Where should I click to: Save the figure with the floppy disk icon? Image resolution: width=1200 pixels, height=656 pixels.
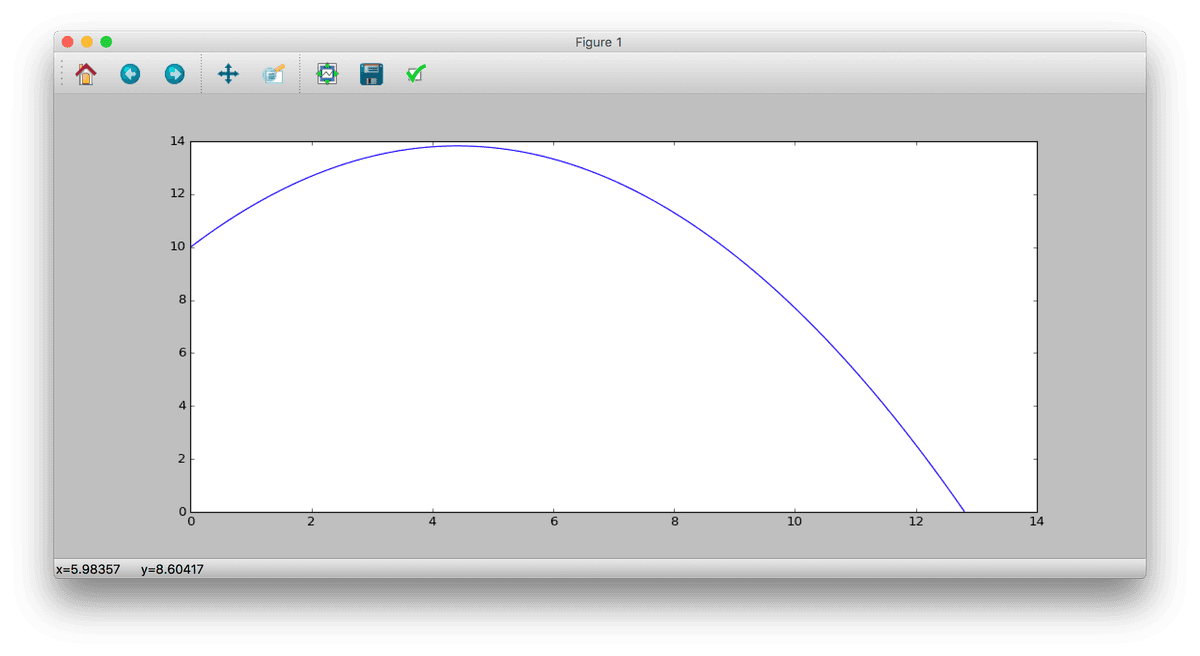[x=371, y=74]
